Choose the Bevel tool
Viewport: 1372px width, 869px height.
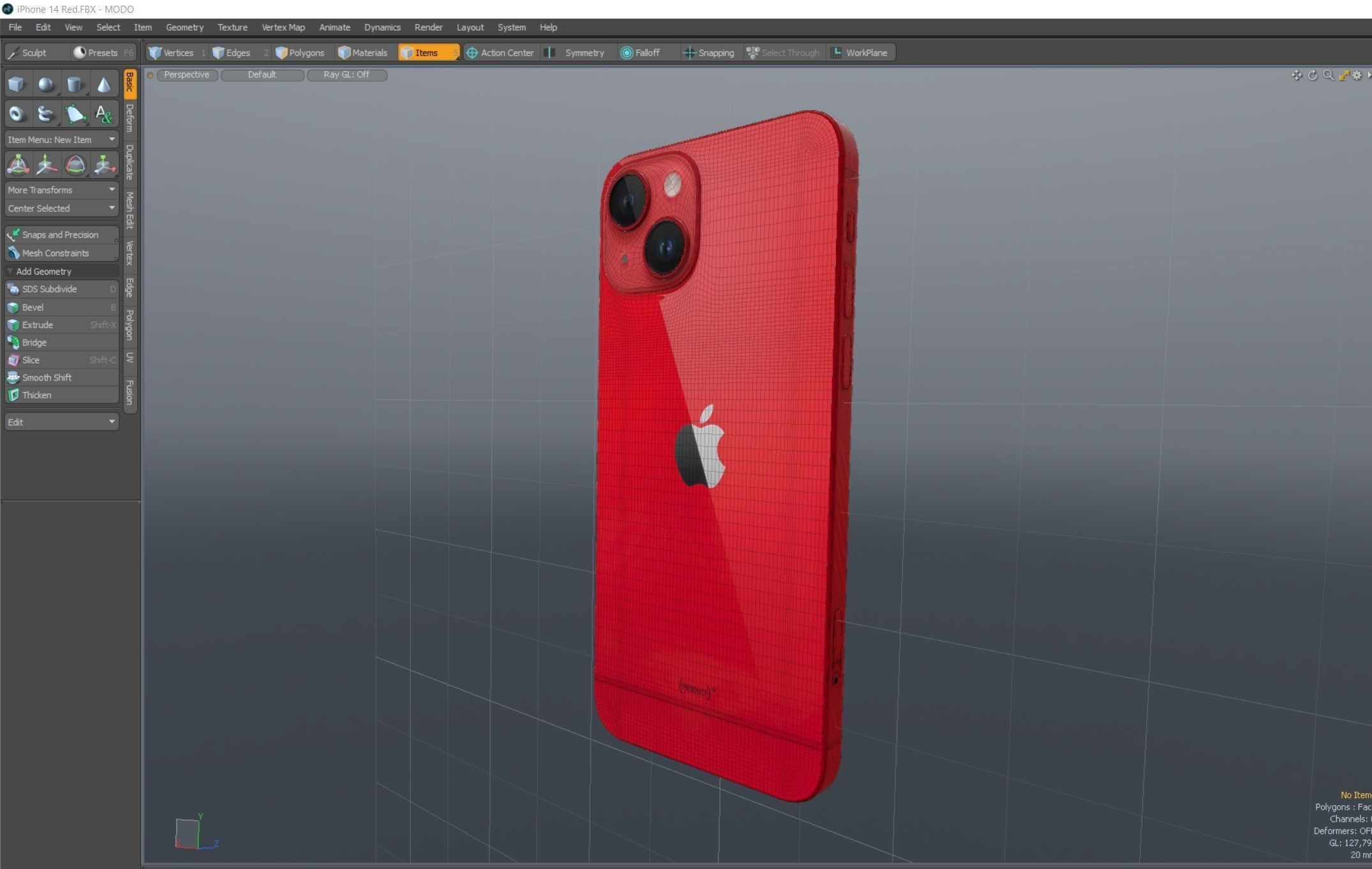[x=61, y=307]
